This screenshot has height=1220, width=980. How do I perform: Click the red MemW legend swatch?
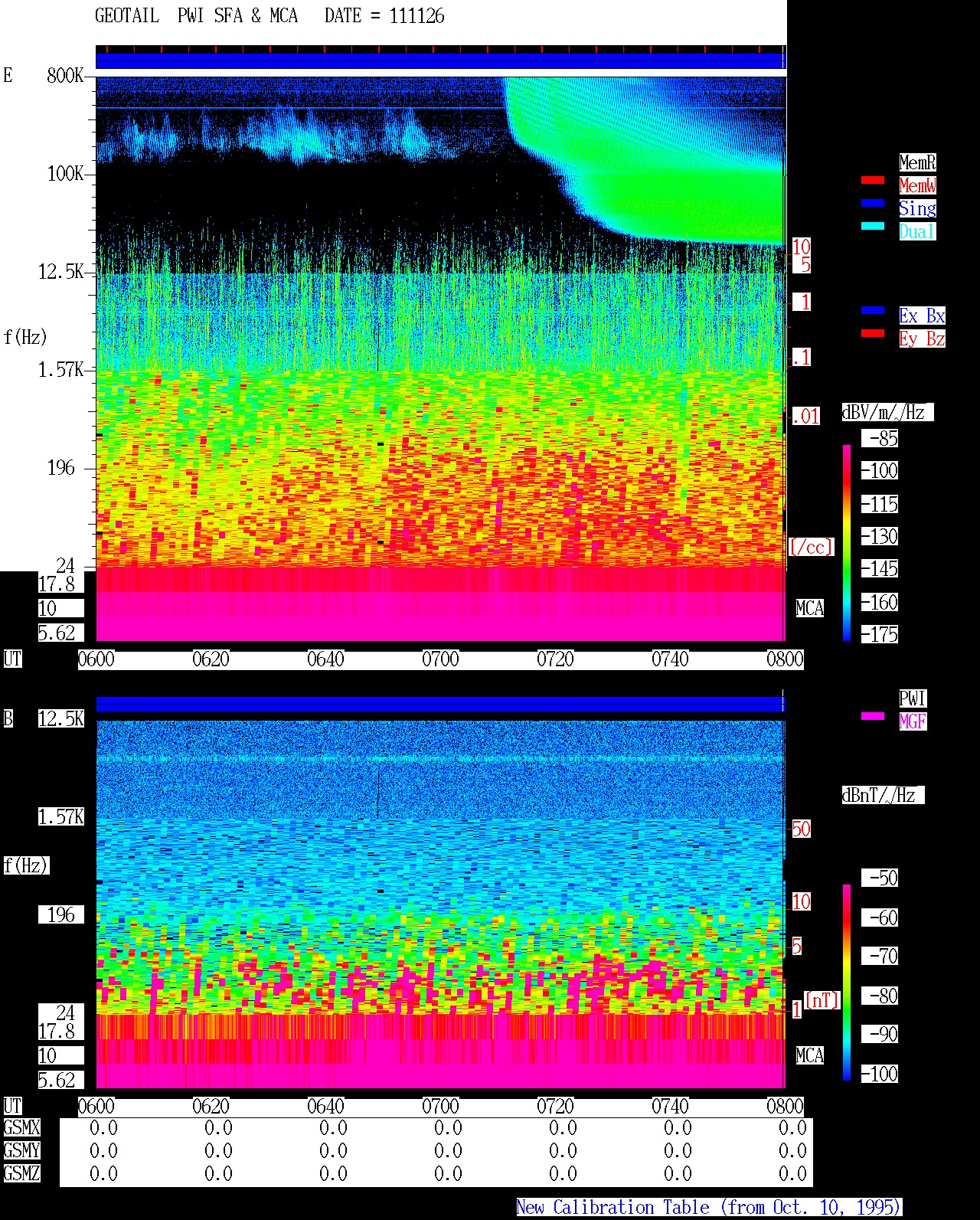click(872, 181)
